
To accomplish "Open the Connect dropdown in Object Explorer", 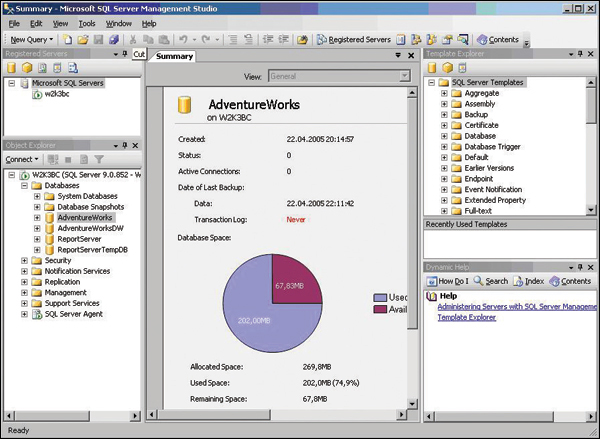I will (x=22, y=159).
